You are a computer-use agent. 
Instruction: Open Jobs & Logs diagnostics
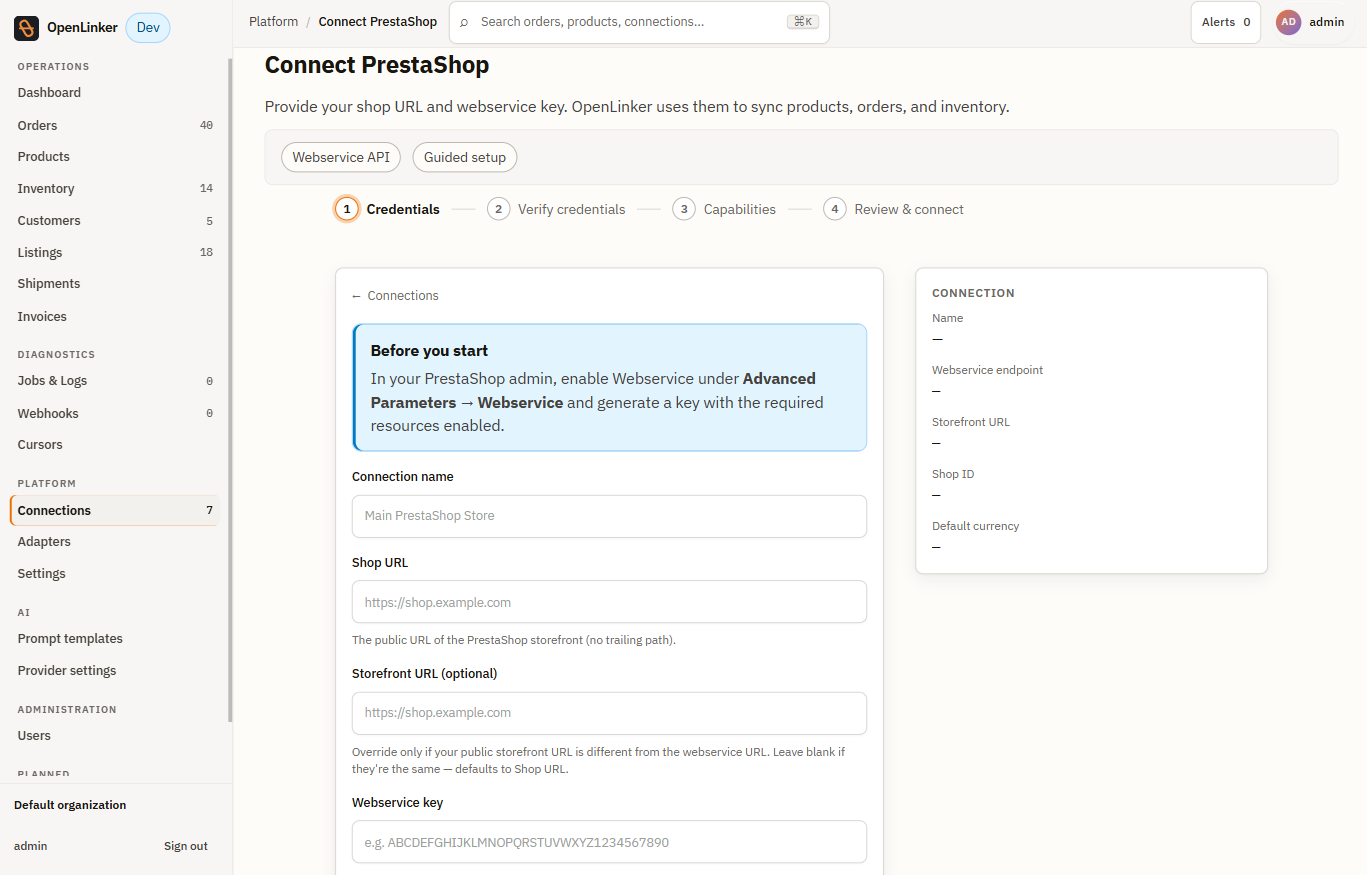point(114,381)
